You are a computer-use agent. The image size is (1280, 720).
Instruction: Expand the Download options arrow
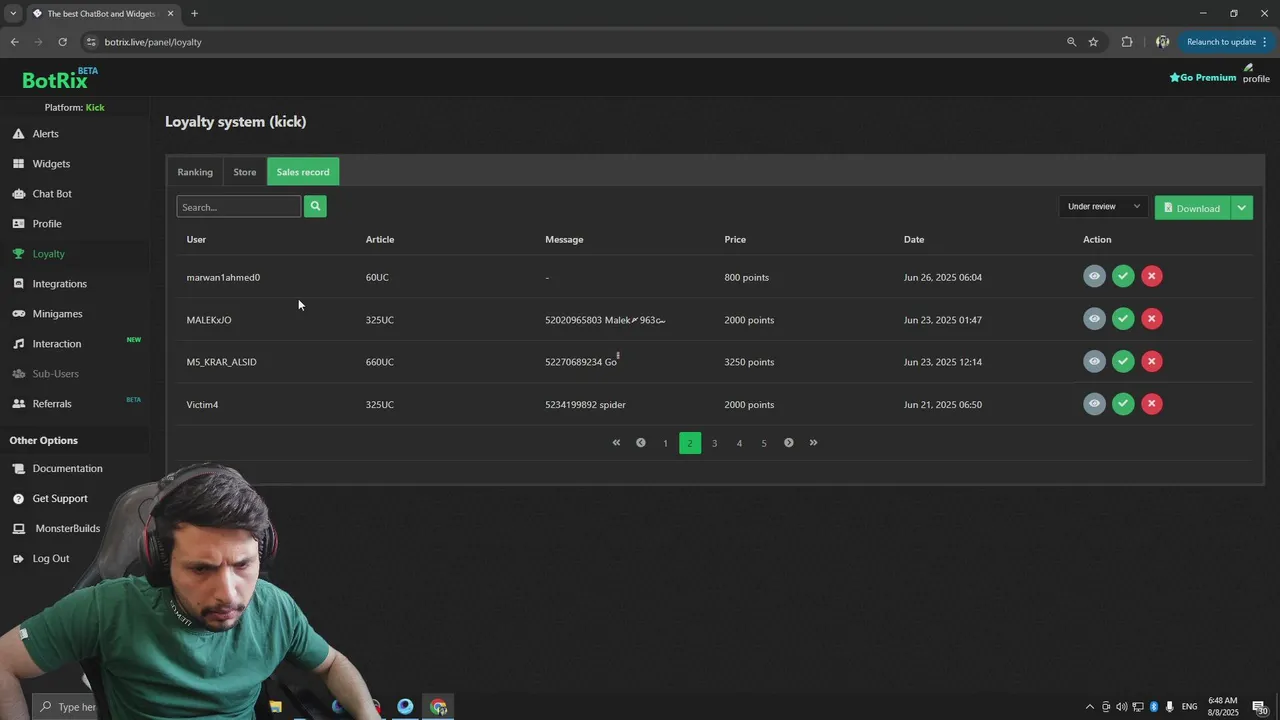pyautogui.click(x=1241, y=208)
